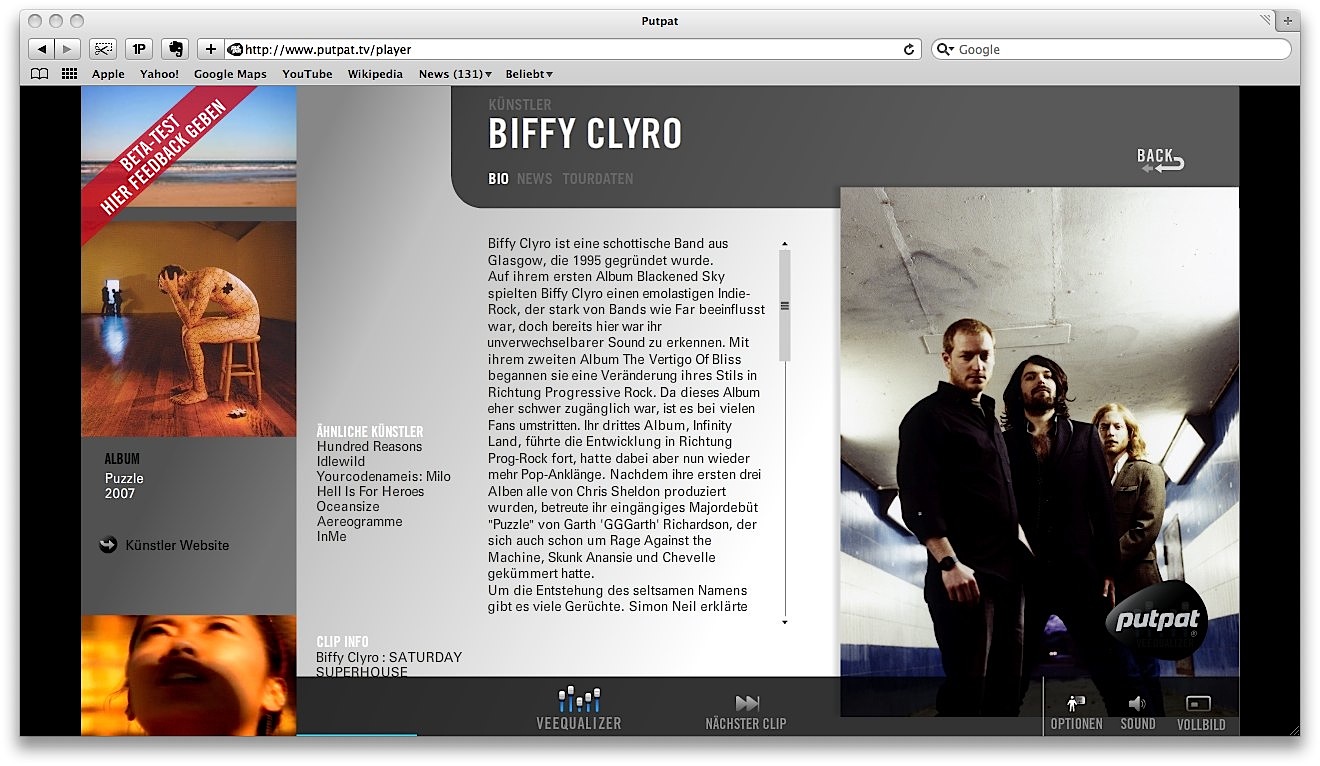Switch to fullscreen with Vollbild icon
Screen dimensions: 1320x766
pos(1200,703)
